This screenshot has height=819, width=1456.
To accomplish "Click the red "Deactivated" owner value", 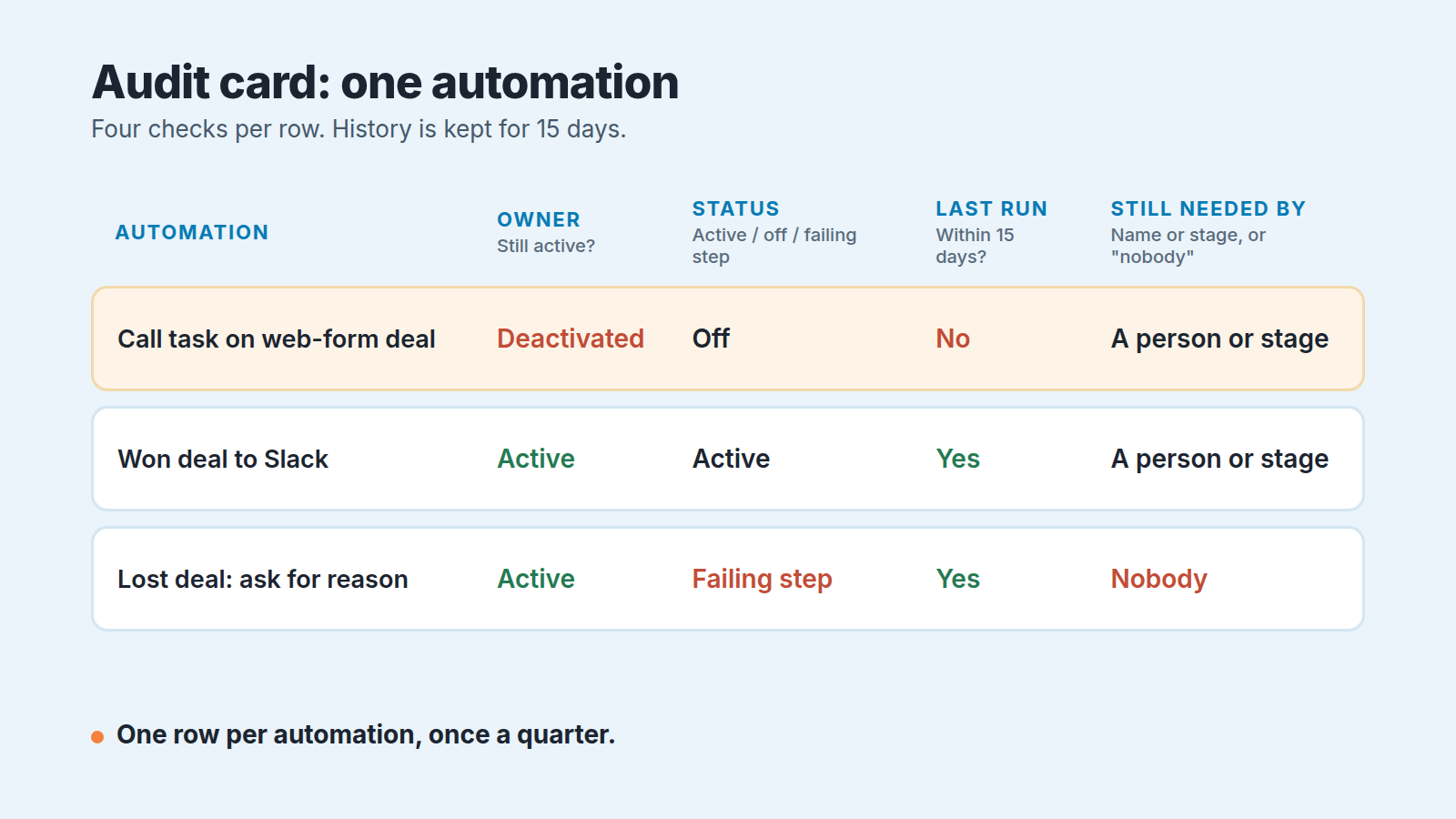I will point(571,339).
